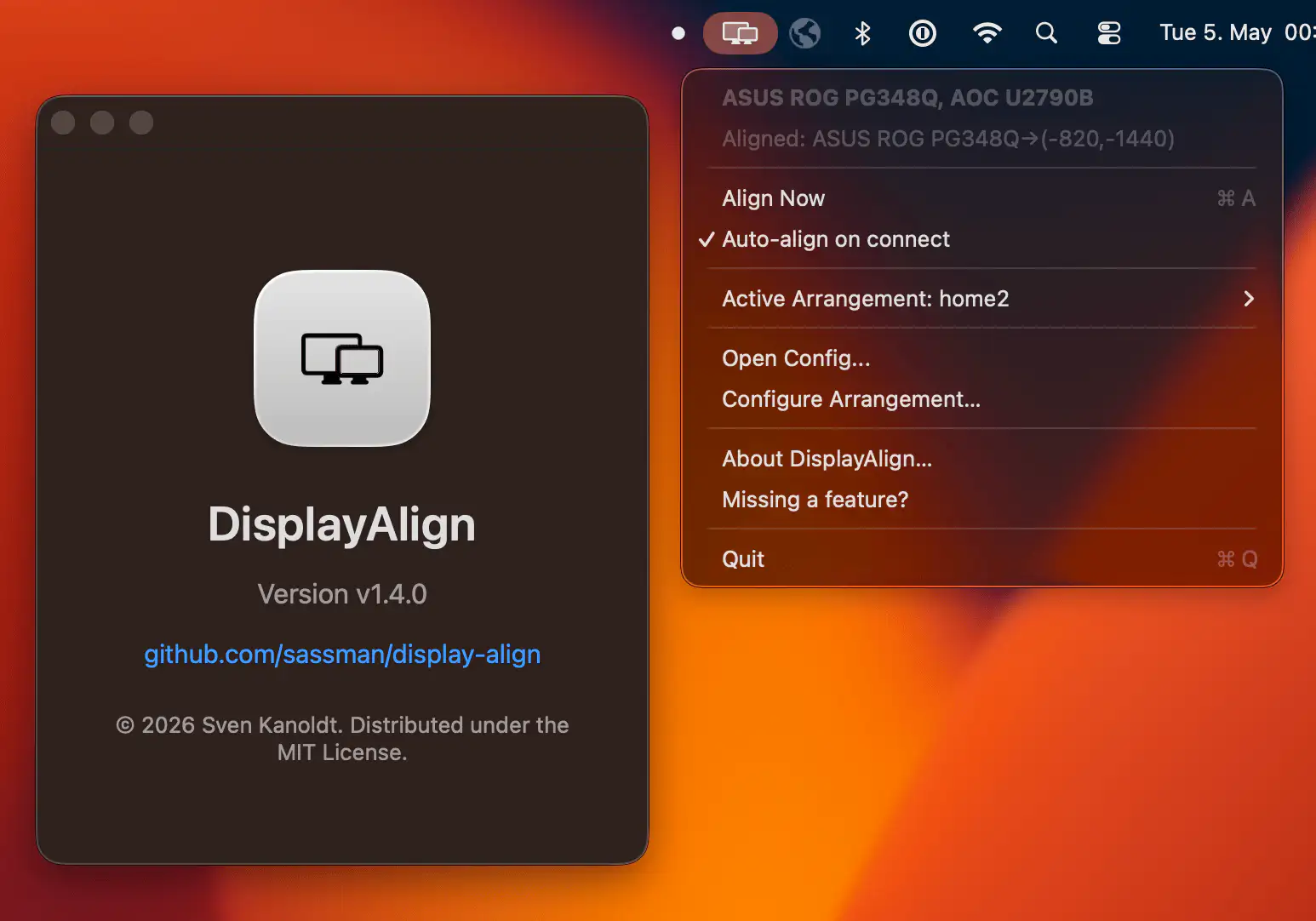Click the white recording dot in menu bar
This screenshot has height=921, width=1316.
pos(678,33)
